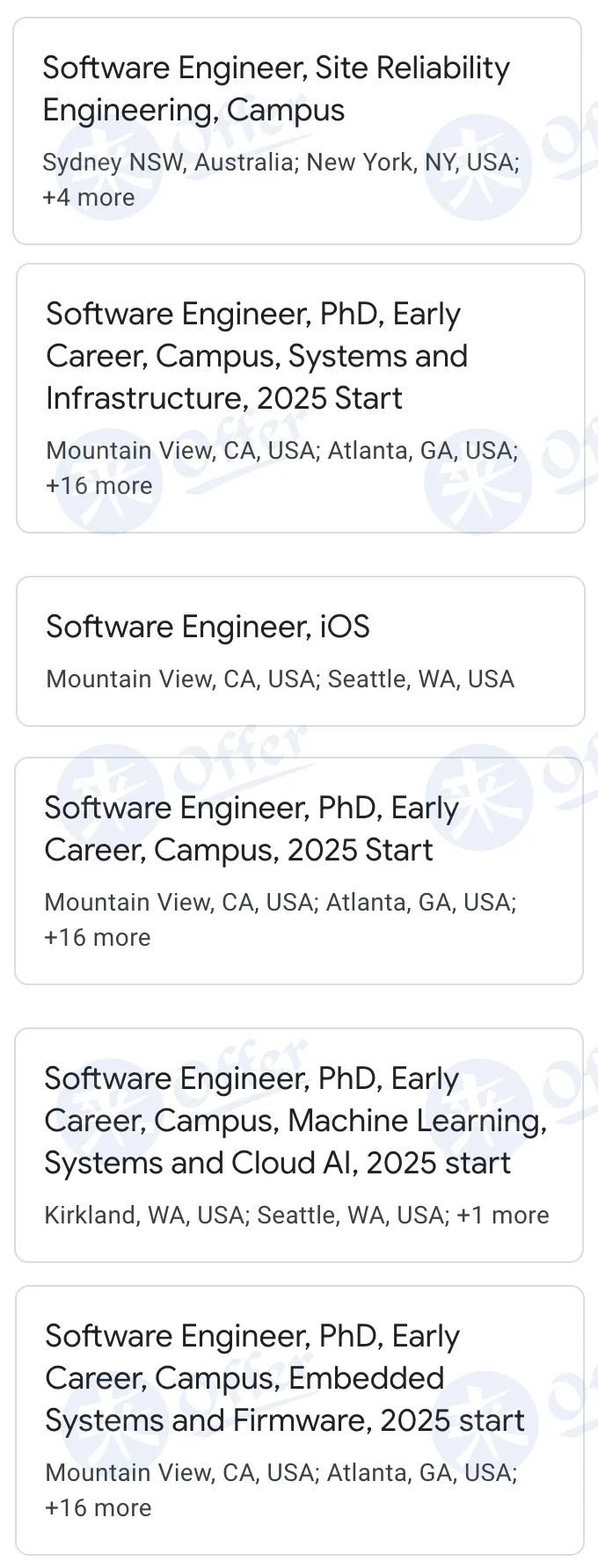Expand '+16 more' on Embedded Systems card

click(98, 1508)
